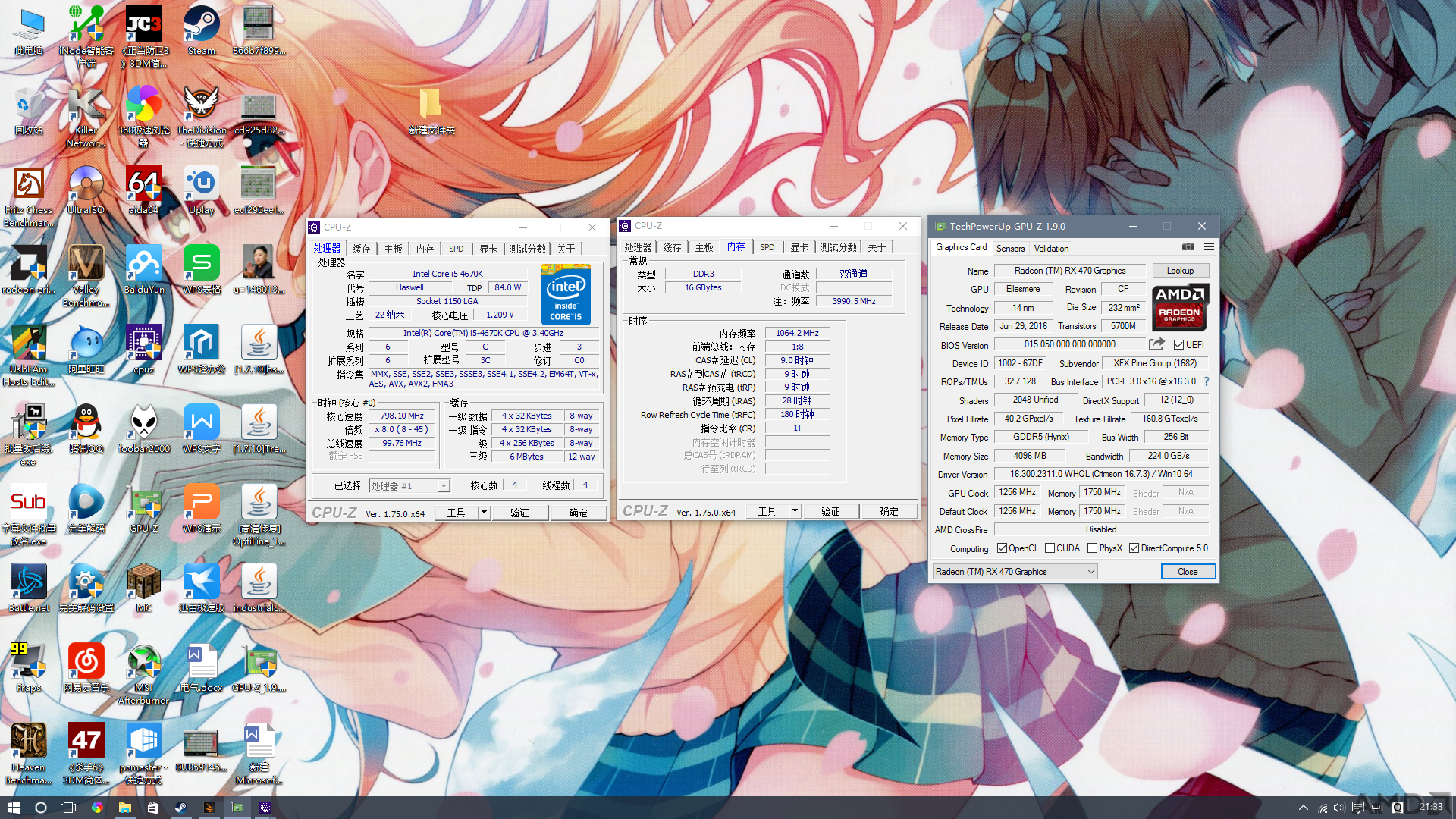Click the BIOS version export share icon

coord(1156,344)
